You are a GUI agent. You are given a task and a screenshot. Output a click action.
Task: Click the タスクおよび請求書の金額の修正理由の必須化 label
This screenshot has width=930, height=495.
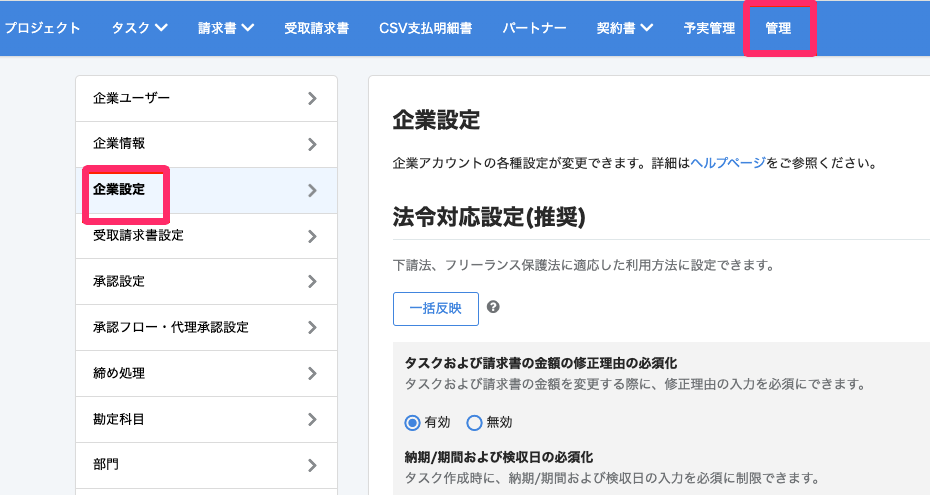tap(541, 363)
